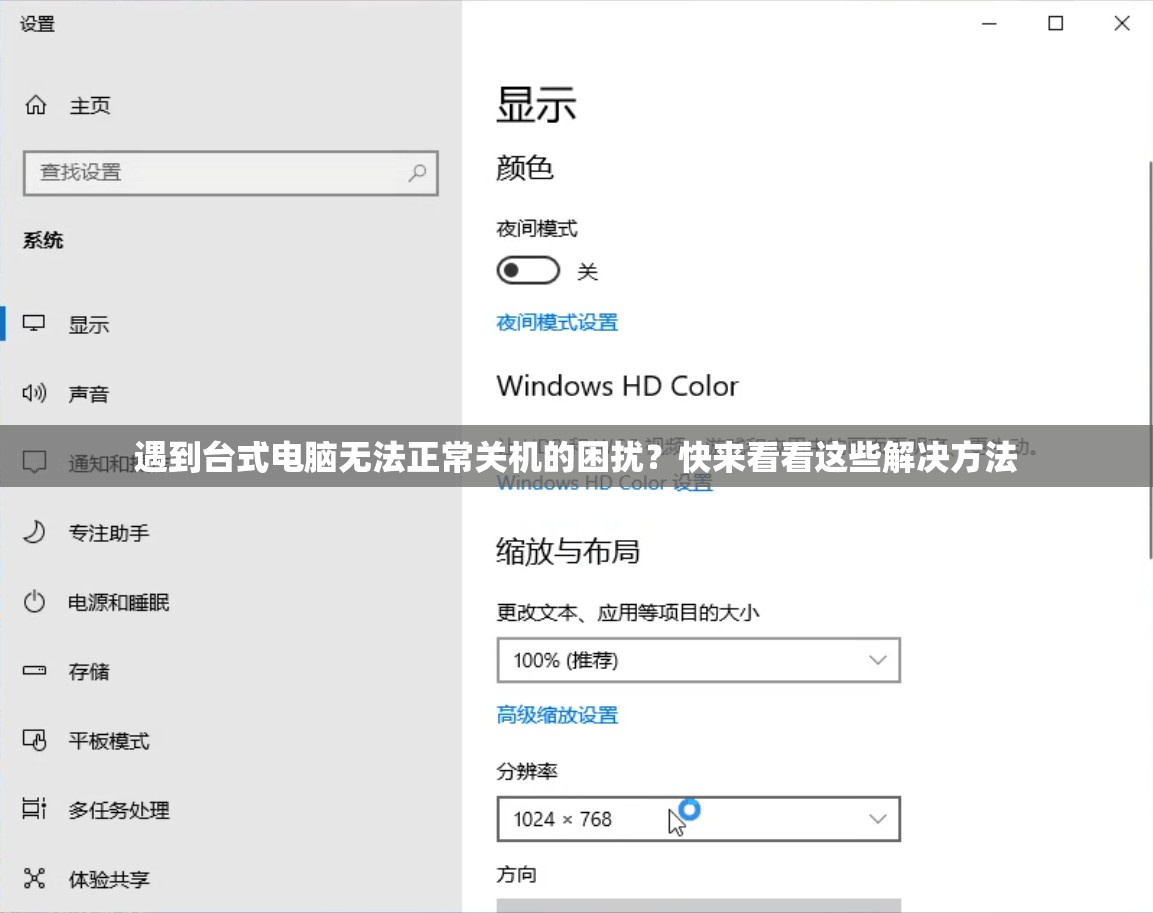This screenshot has height=913, width=1153.
Task: Click the monitor icon for 显示
Action: tap(34, 323)
